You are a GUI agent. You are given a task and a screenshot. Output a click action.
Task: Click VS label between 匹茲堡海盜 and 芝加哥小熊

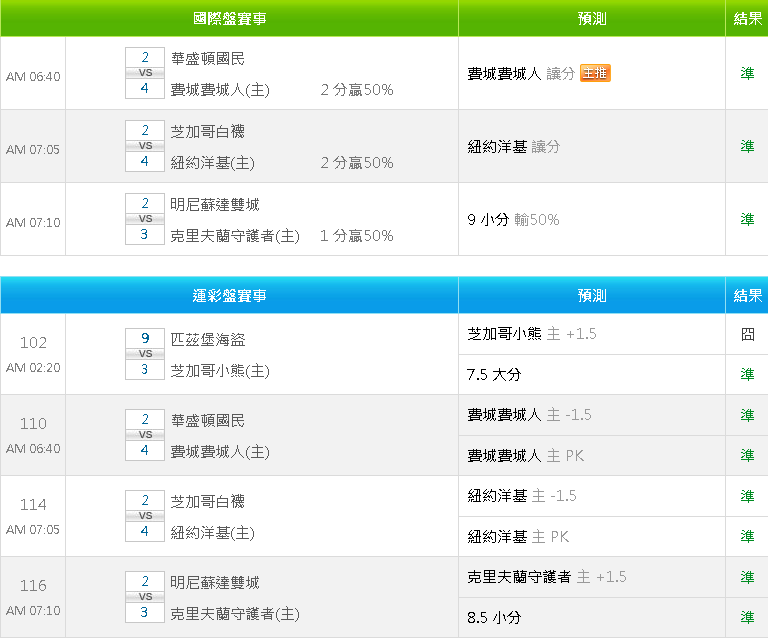[145, 354]
